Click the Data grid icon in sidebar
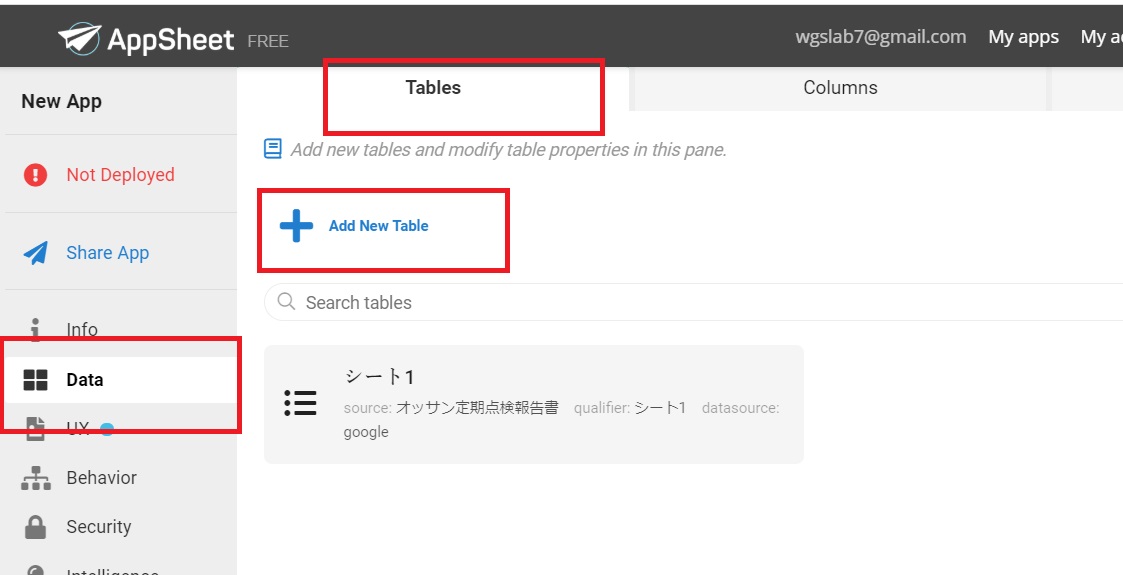This screenshot has width=1123, height=575. [x=35, y=380]
